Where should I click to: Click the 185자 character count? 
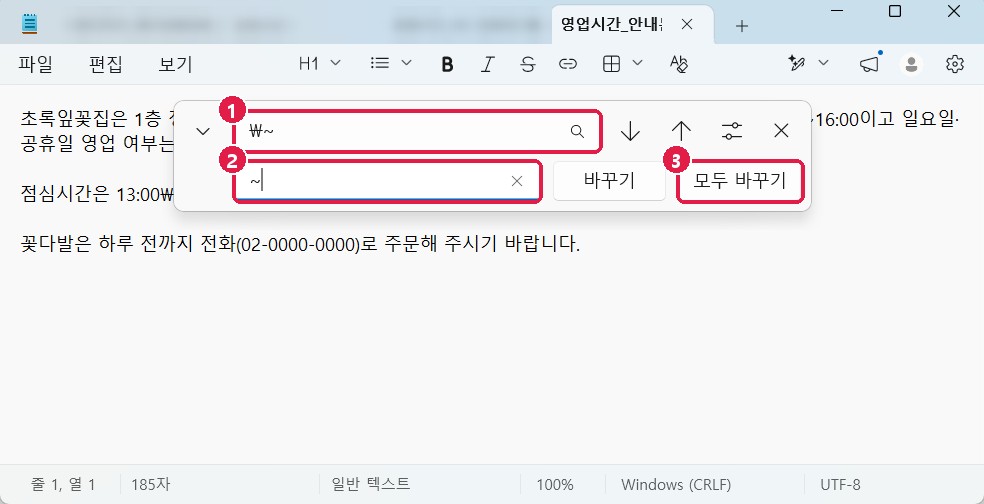point(151,485)
